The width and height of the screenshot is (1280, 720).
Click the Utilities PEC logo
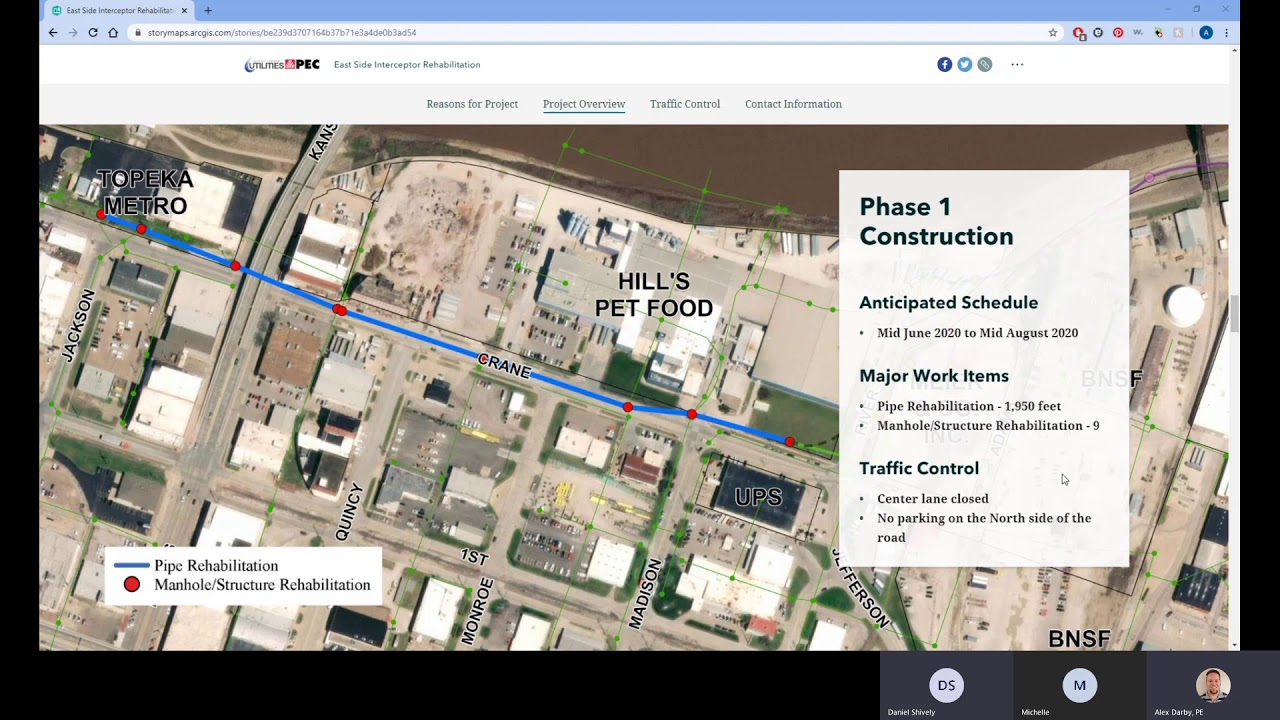[282, 64]
